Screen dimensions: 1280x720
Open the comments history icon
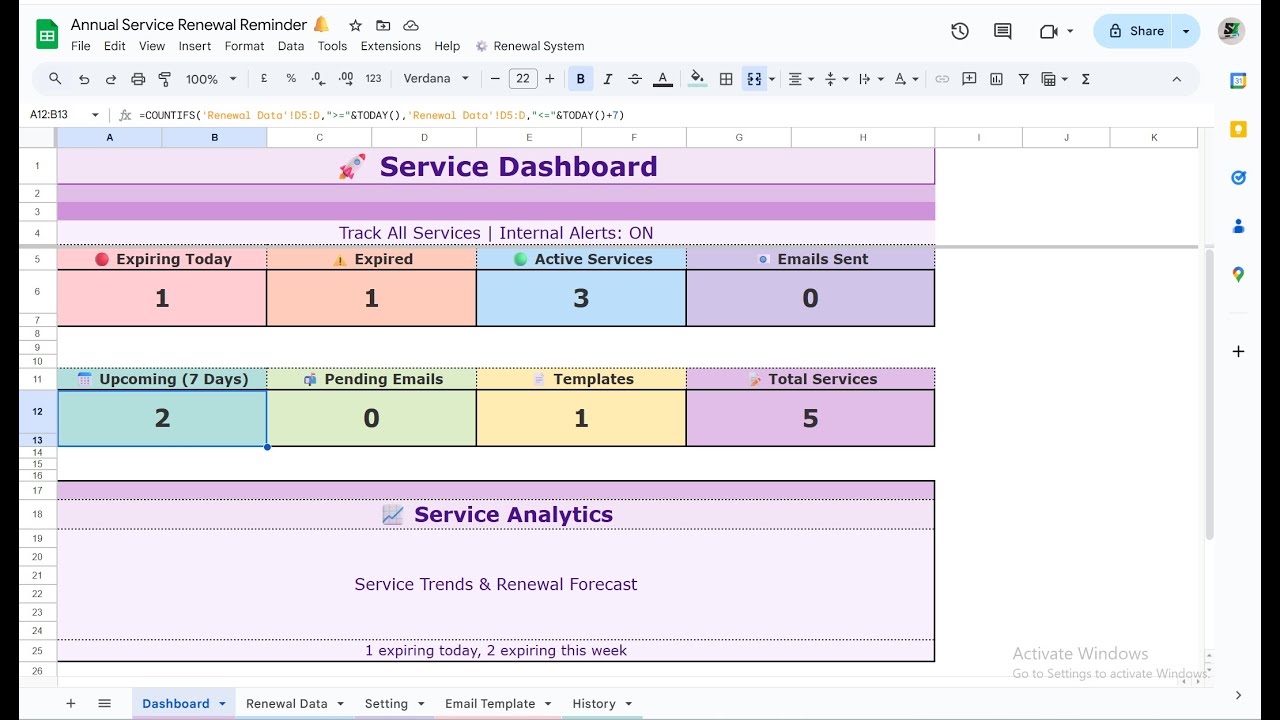click(1003, 31)
